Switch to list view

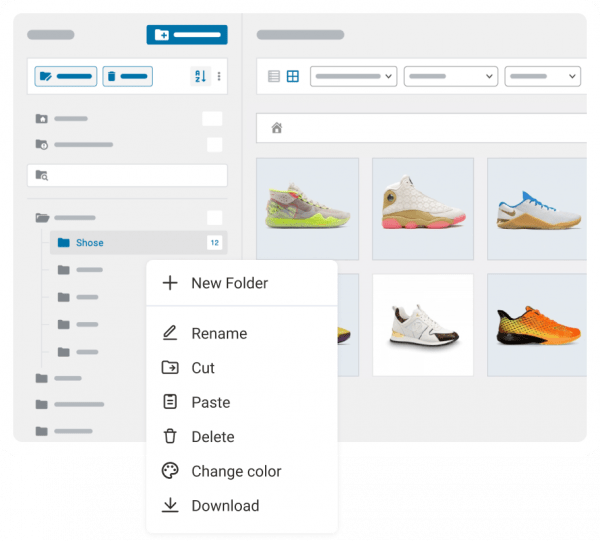click(274, 76)
